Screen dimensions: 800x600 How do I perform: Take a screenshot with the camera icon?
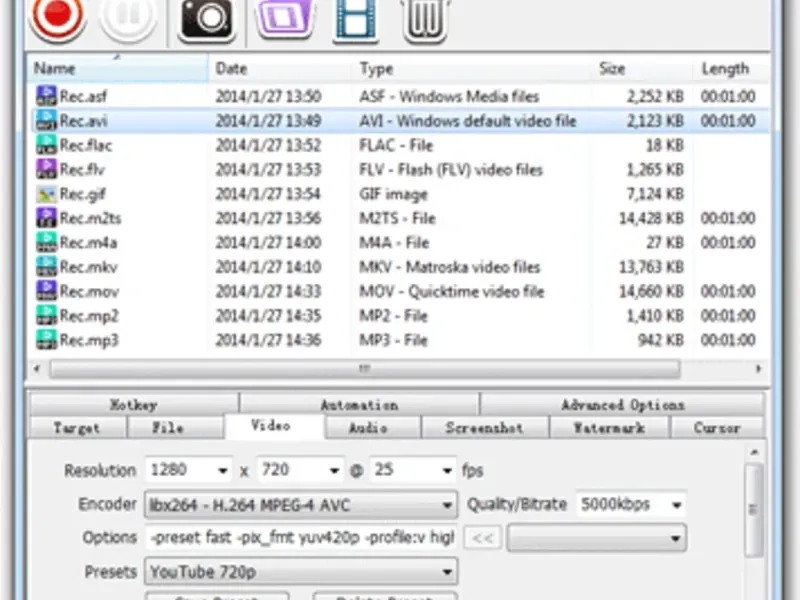tap(206, 19)
